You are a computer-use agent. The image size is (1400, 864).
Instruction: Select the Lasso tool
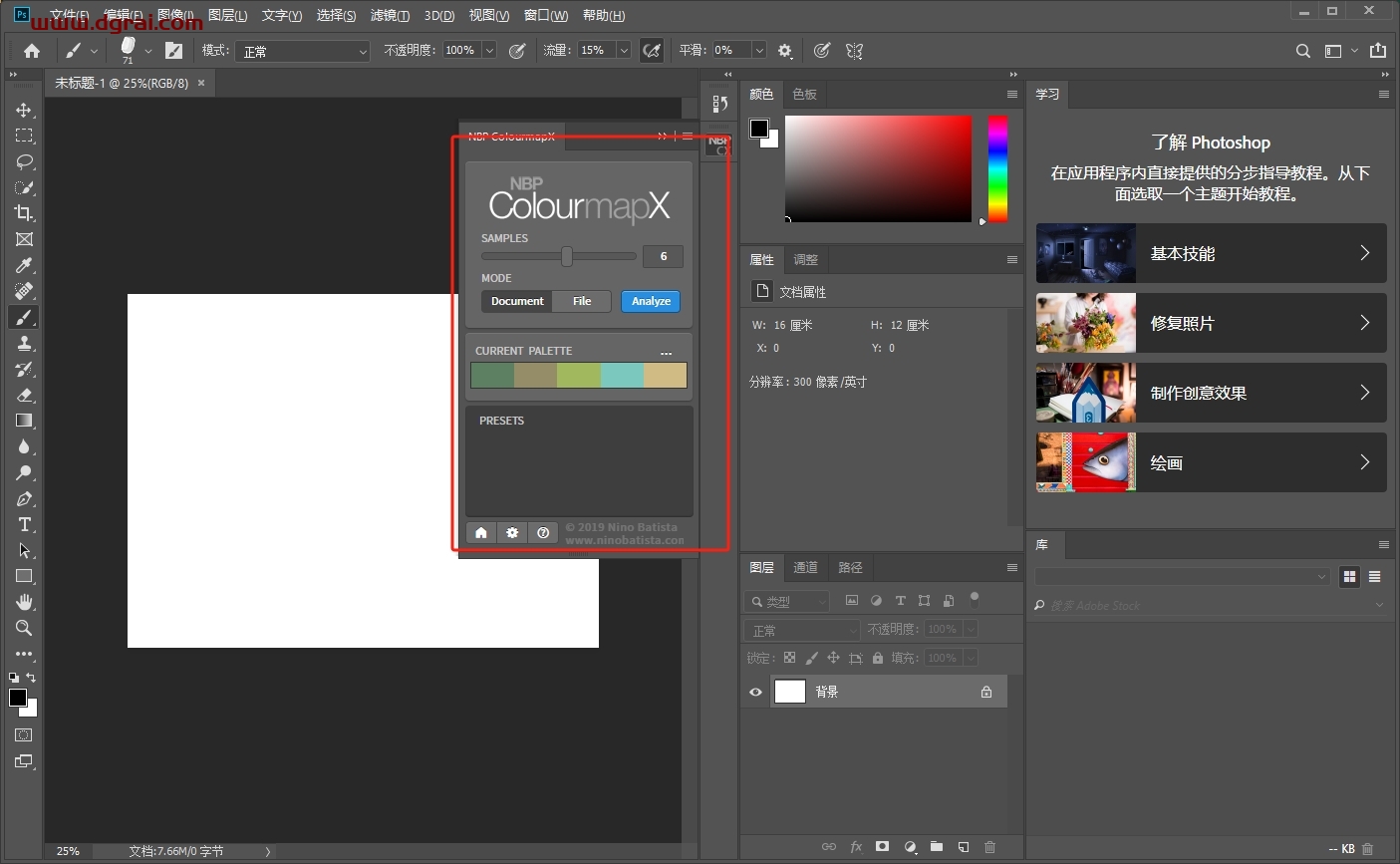click(x=24, y=161)
